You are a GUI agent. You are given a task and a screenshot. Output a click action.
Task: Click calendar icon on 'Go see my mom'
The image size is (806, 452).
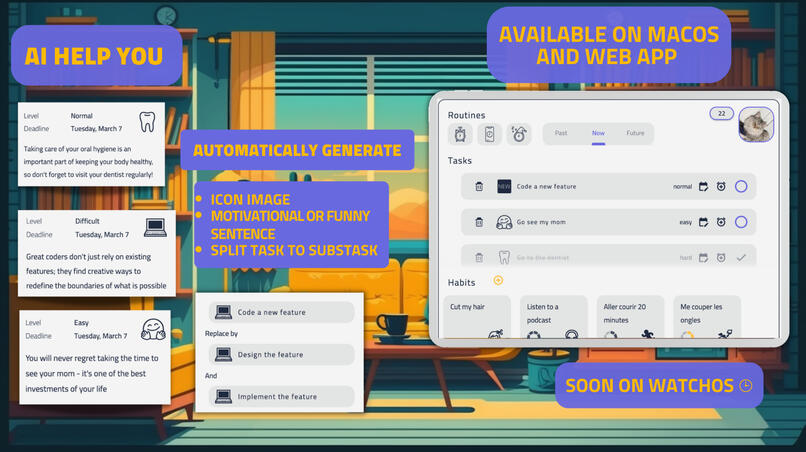[703, 223]
